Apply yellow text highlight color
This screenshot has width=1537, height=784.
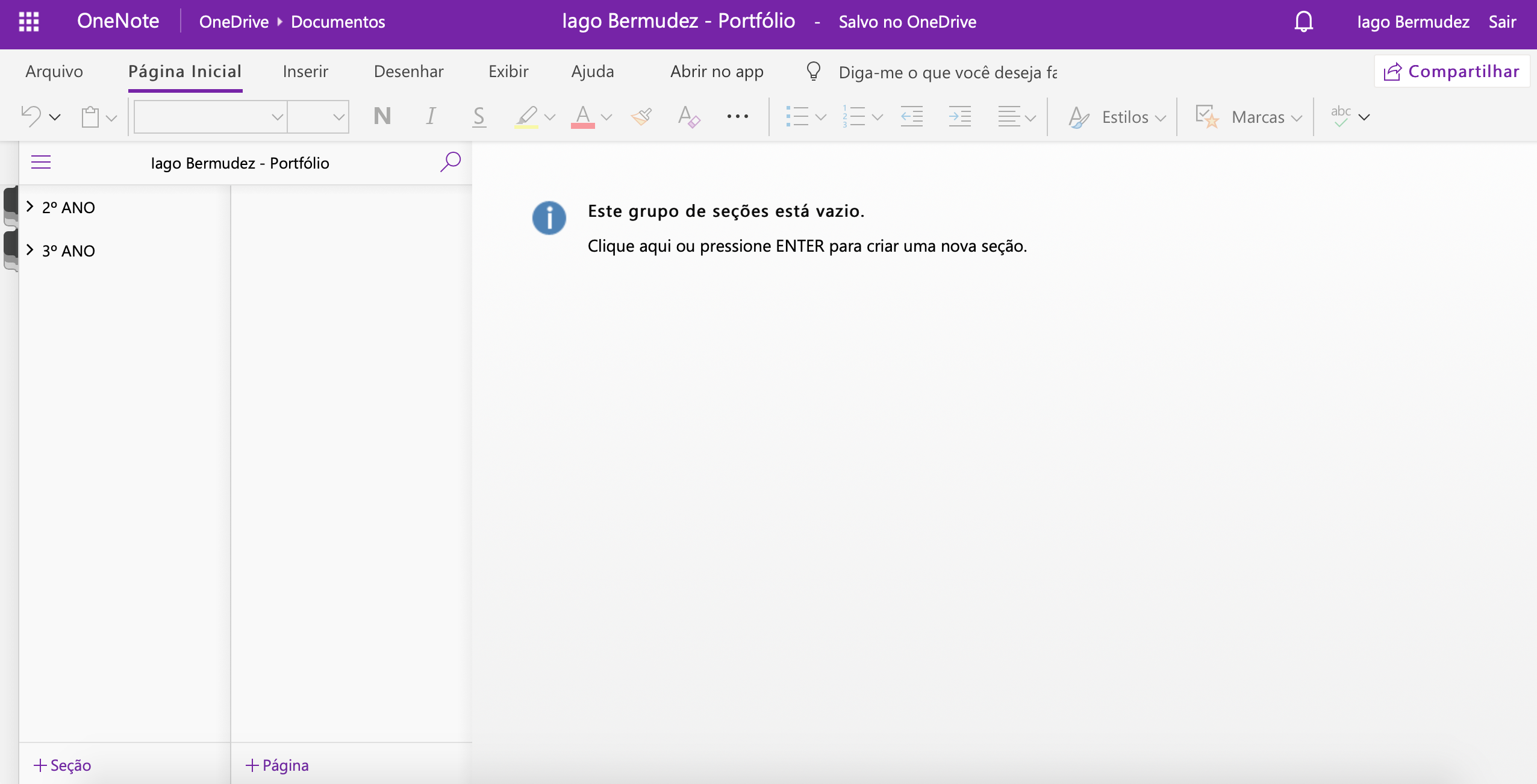coord(526,116)
